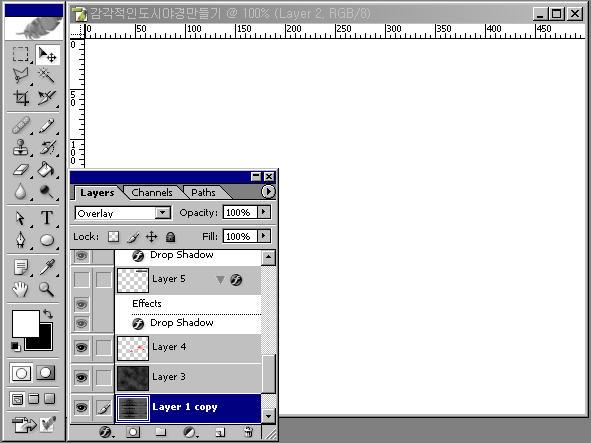
Task: Switch to the Channels tab
Action: (x=152, y=193)
